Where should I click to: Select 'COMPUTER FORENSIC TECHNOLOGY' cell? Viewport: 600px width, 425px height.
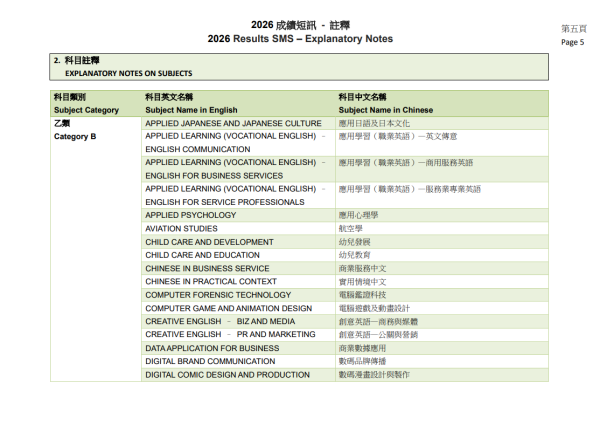238,295
